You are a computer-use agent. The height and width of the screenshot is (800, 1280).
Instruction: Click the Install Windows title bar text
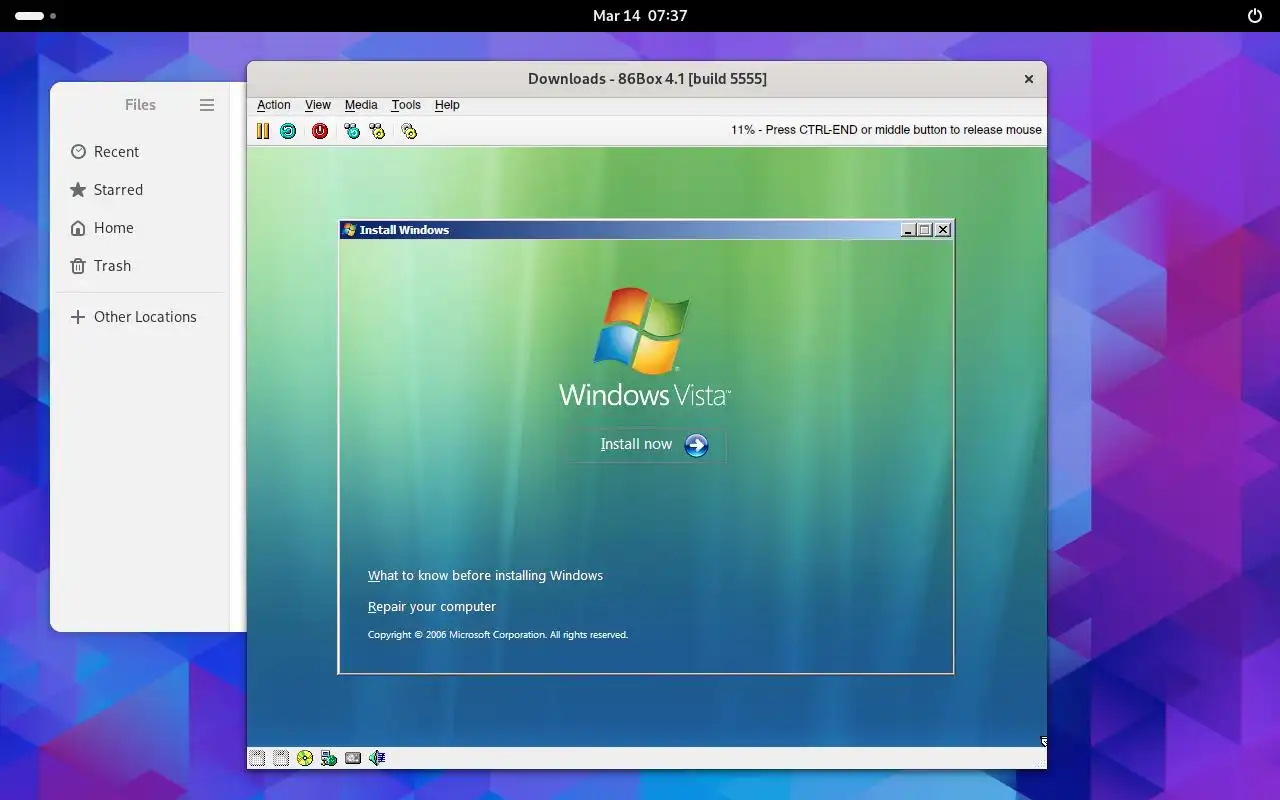click(404, 230)
